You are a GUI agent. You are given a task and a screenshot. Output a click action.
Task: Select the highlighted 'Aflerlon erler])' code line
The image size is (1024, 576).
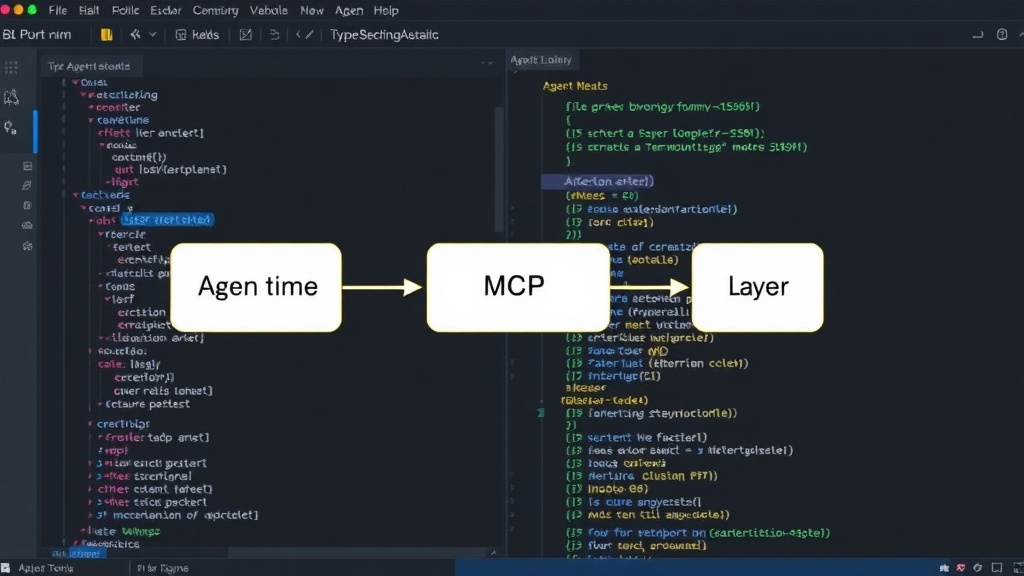tap(598, 182)
